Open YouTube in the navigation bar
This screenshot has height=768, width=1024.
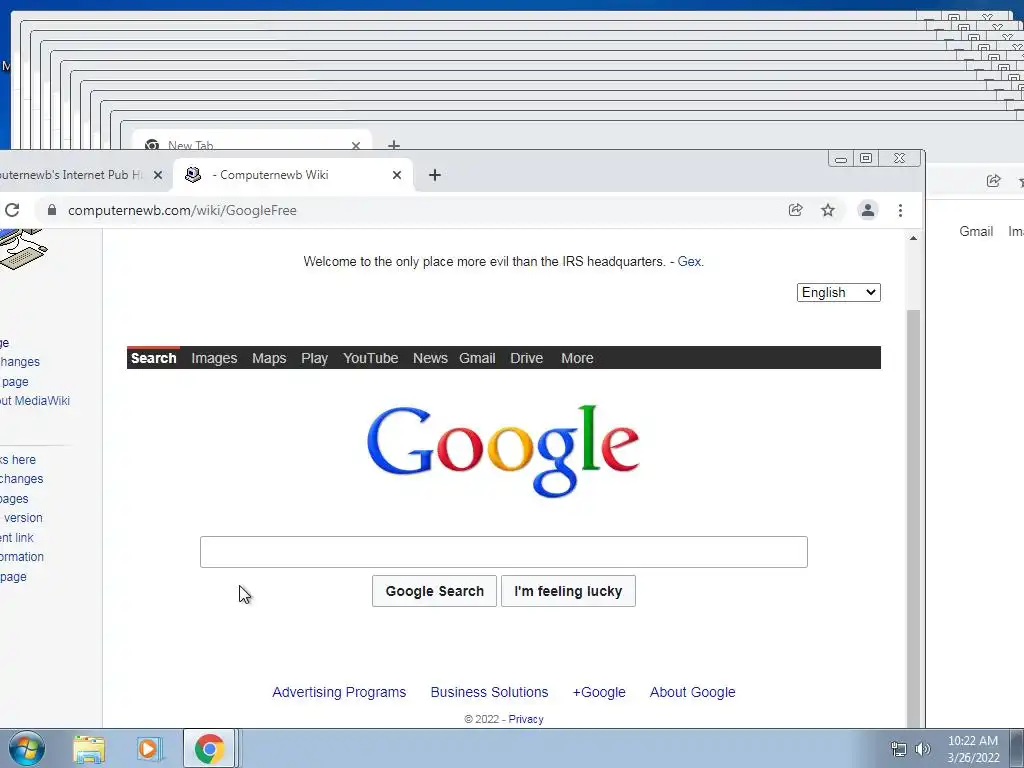point(370,358)
